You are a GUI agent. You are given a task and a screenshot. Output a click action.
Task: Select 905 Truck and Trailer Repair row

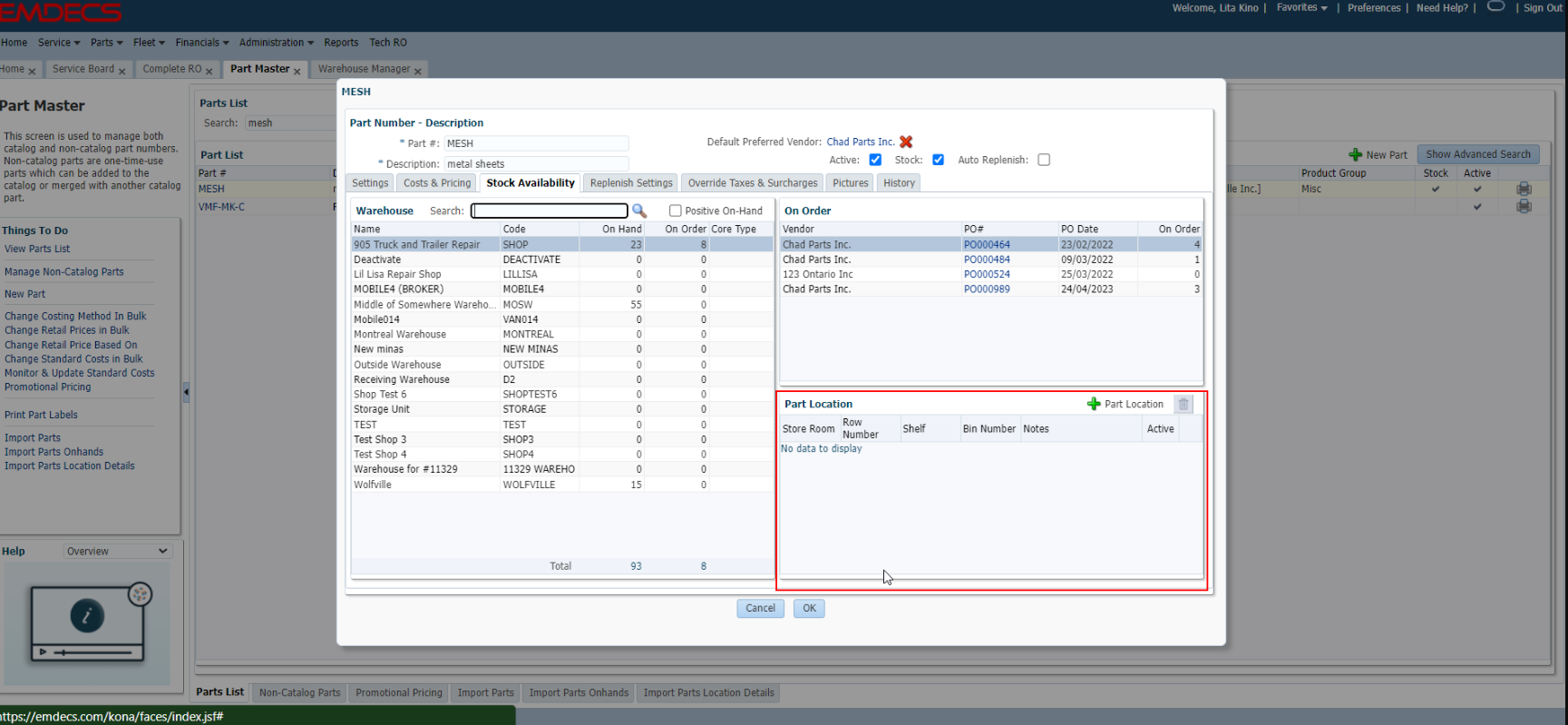(x=562, y=244)
